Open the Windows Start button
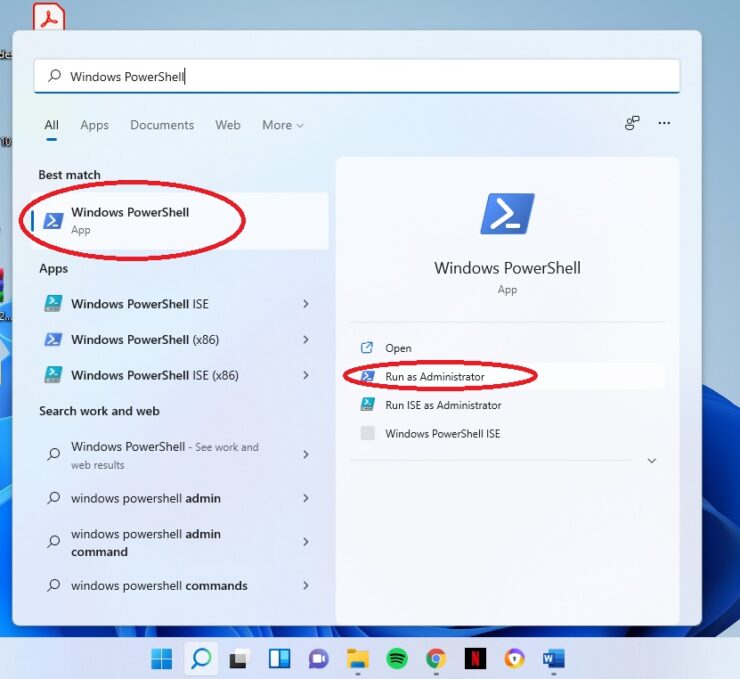Viewport: 740px width, 679px height. [161, 659]
